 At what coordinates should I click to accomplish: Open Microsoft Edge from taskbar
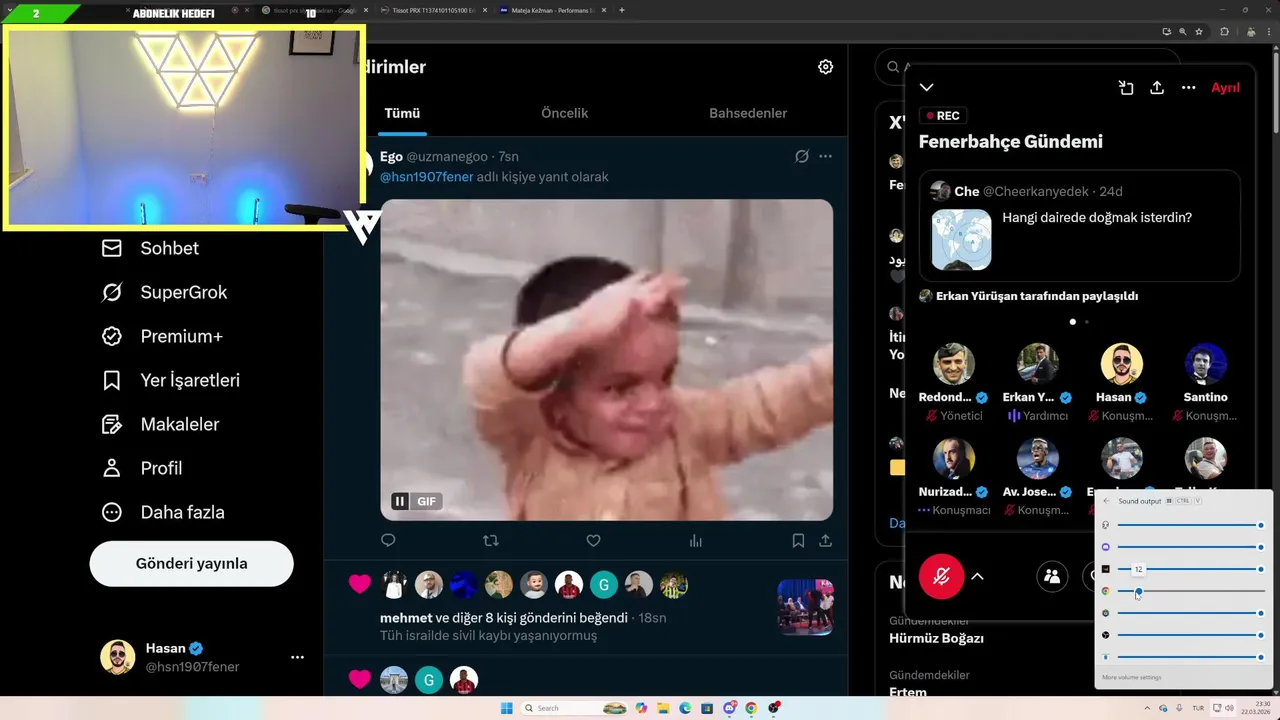pyautogui.click(x=686, y=708)
